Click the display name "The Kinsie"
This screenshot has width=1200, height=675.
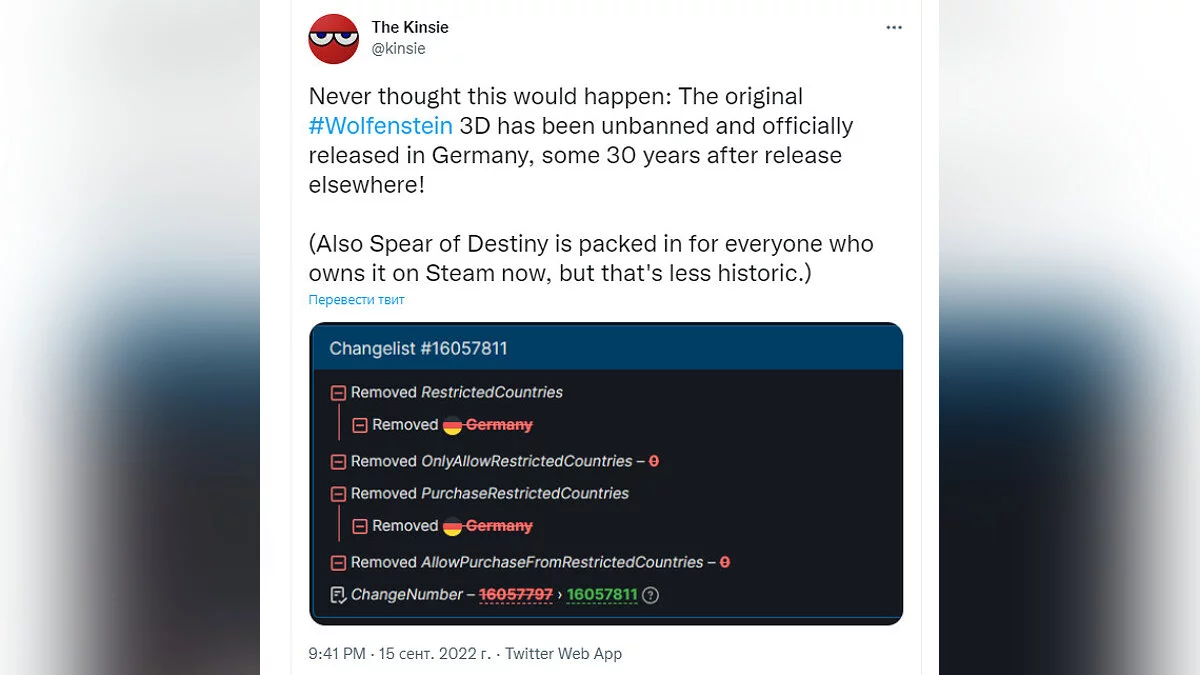pyautogui.click(x=410, y=27)
